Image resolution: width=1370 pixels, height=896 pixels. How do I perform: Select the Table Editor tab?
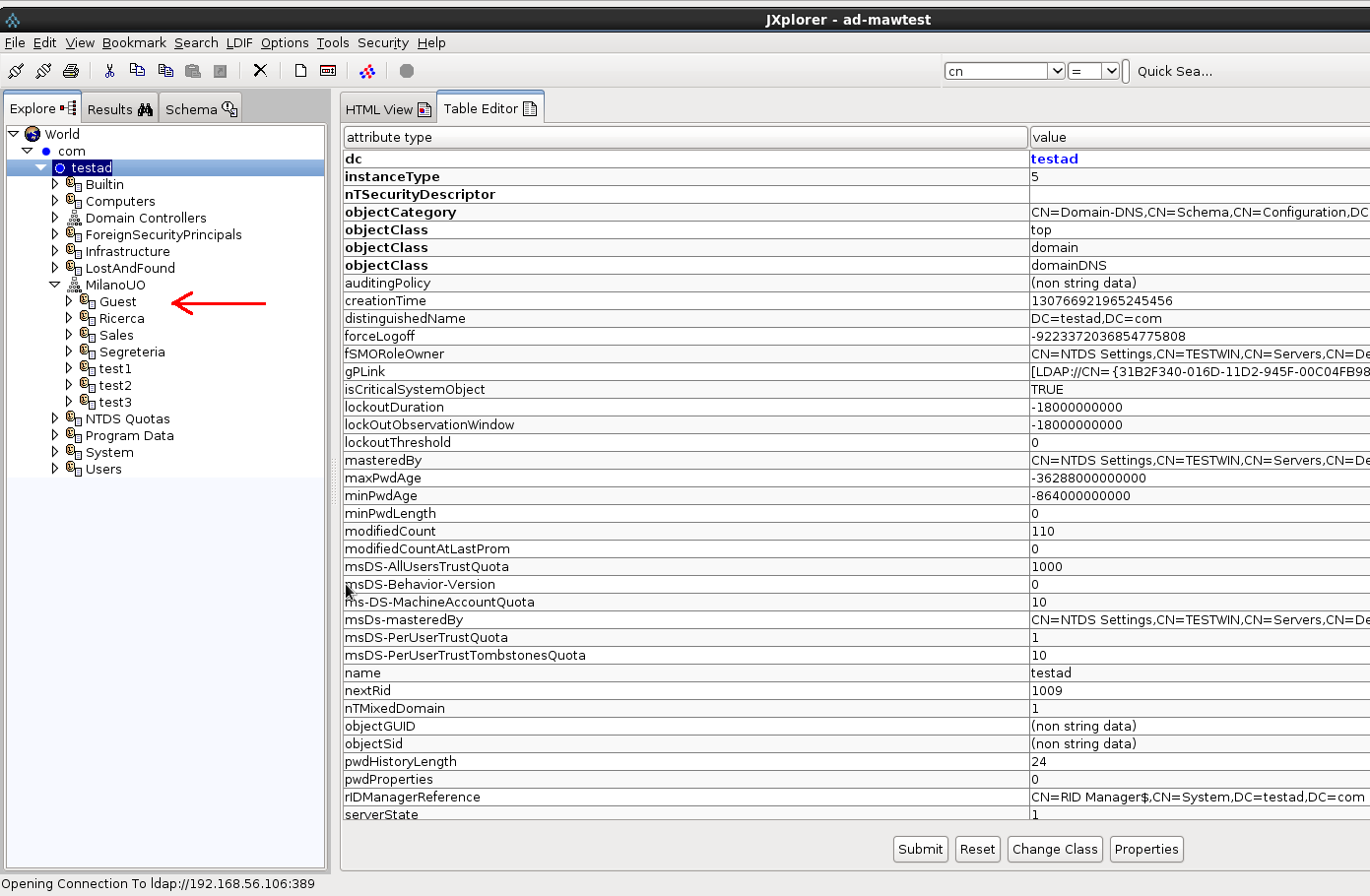489,108
